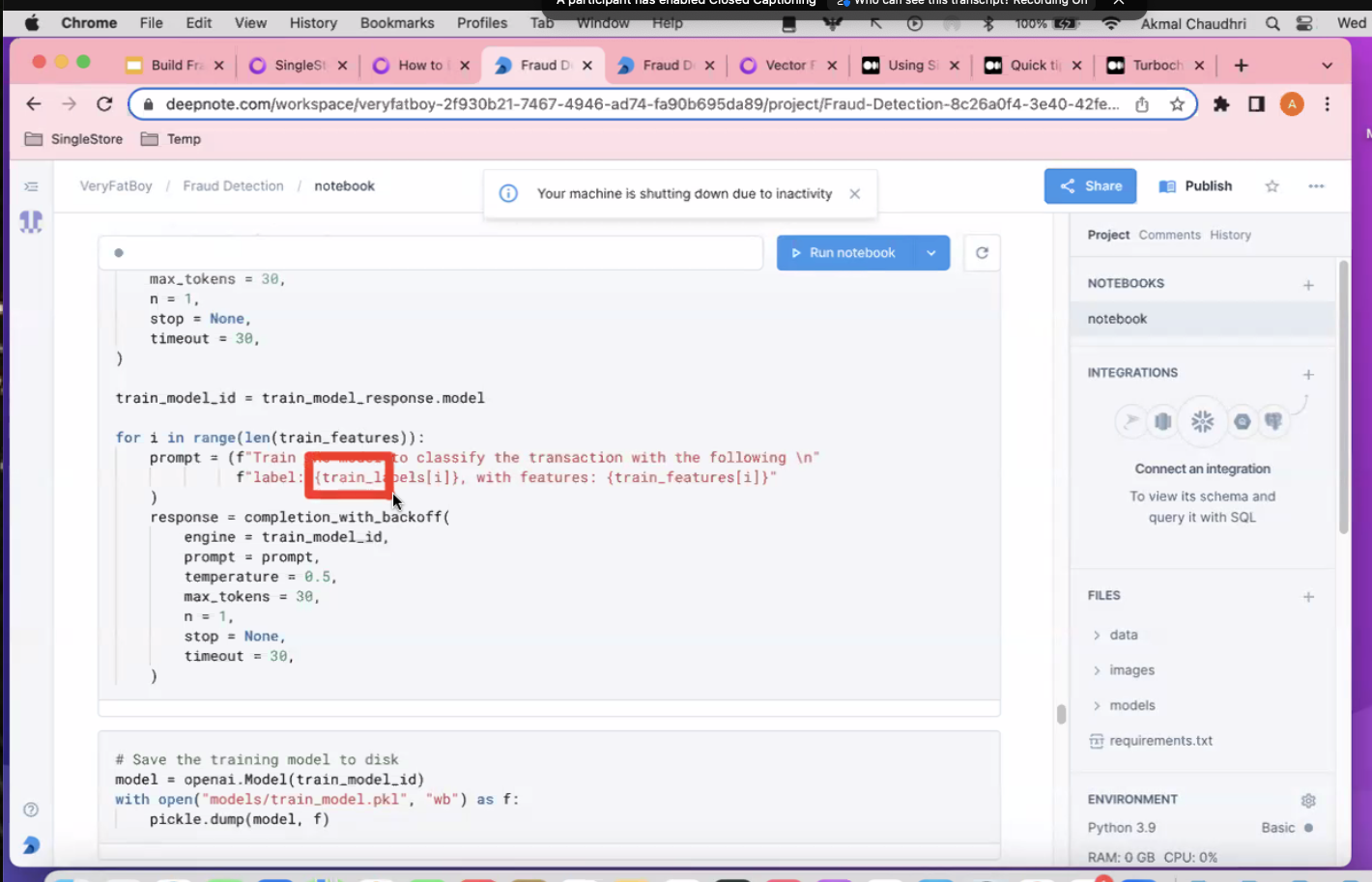The height and width of the screenshot is (882, 1372).
Task: Open the three-dots project options menu
Action: point(1316,186)
